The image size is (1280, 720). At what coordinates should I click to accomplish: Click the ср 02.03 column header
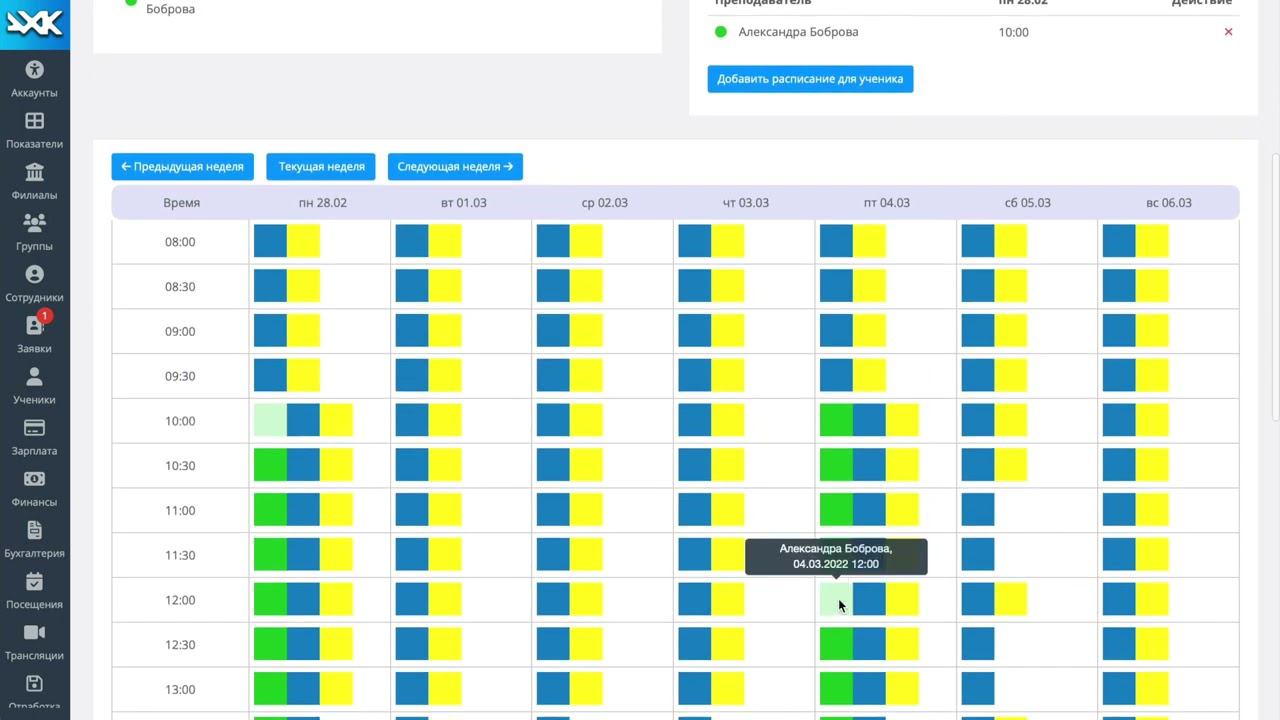tap(605, 203)
